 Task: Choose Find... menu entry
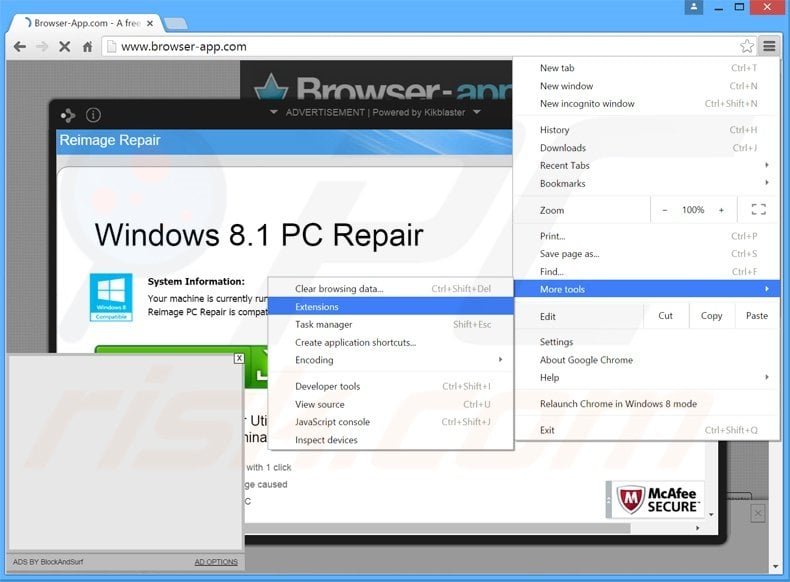click(646, 272)
